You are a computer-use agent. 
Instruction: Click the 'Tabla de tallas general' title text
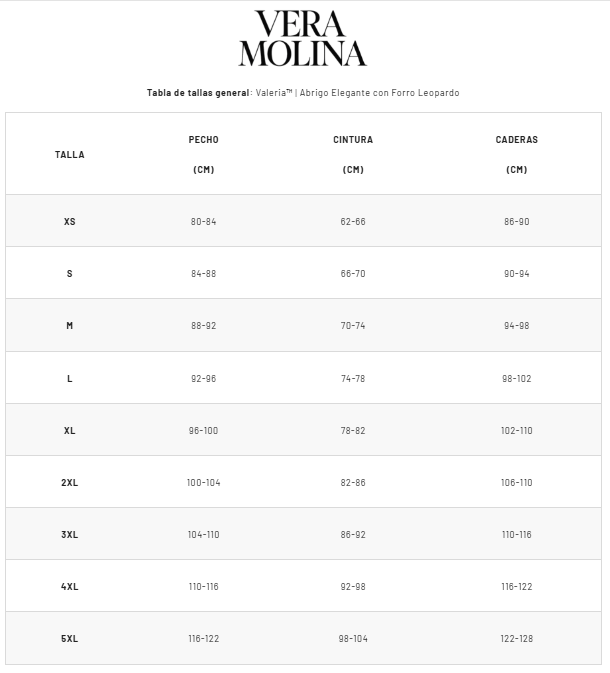(x=198, y=93)
